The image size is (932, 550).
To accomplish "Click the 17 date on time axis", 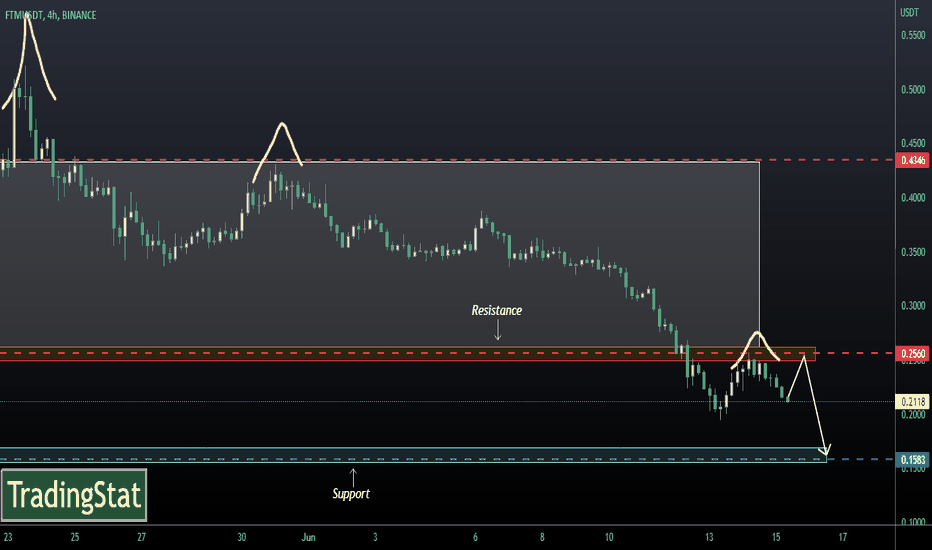I will (843, 538).
